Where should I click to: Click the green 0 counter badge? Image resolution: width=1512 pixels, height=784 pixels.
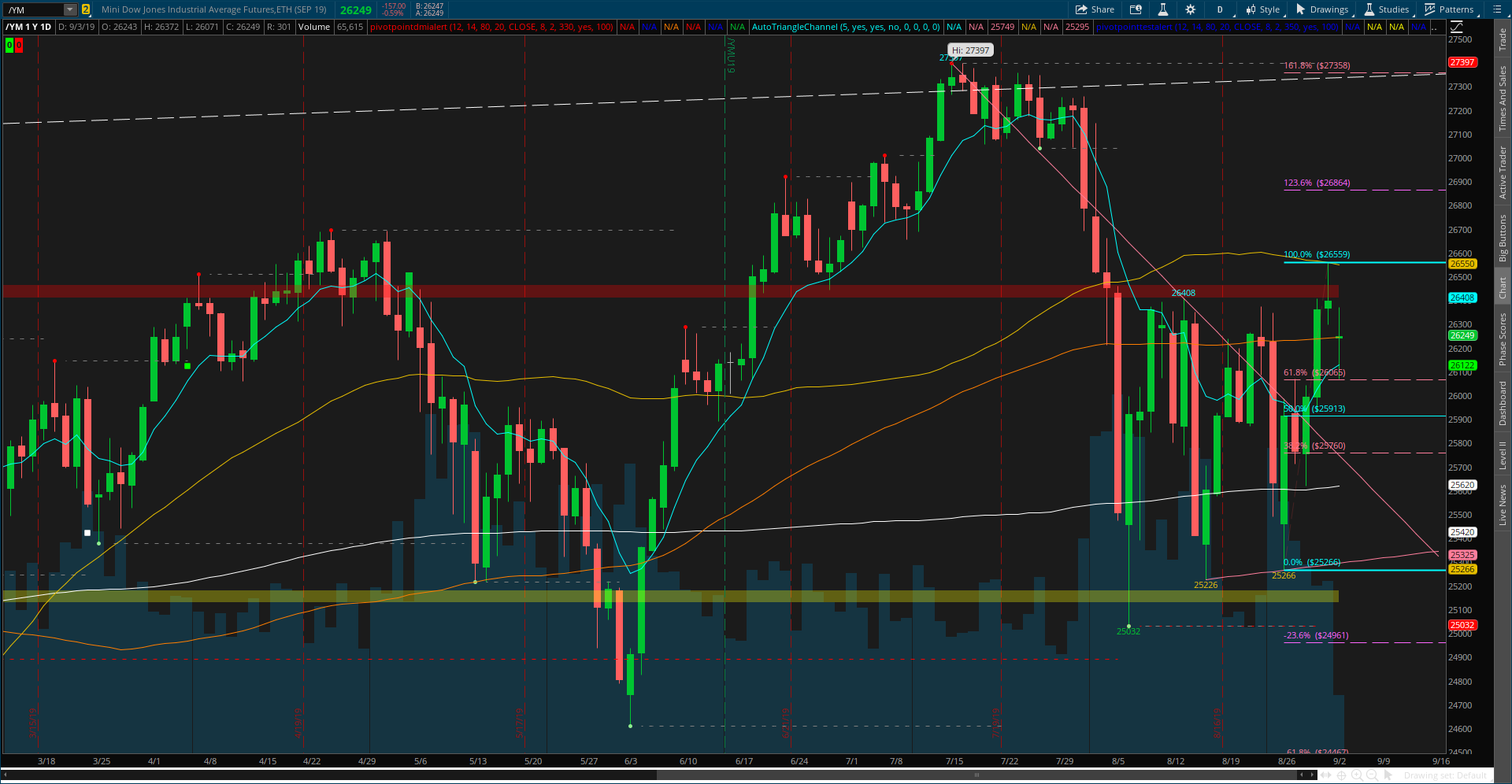tap(9, 46)
